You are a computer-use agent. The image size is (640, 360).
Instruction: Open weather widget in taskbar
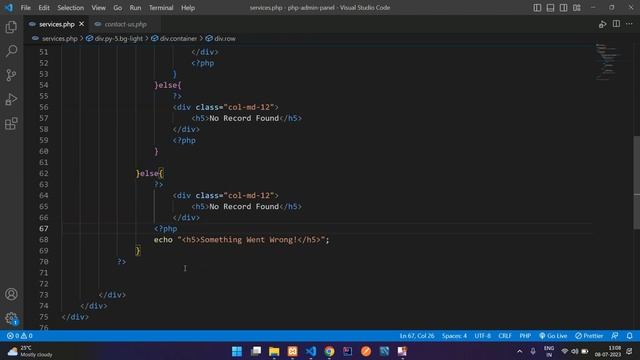[31, 351]
